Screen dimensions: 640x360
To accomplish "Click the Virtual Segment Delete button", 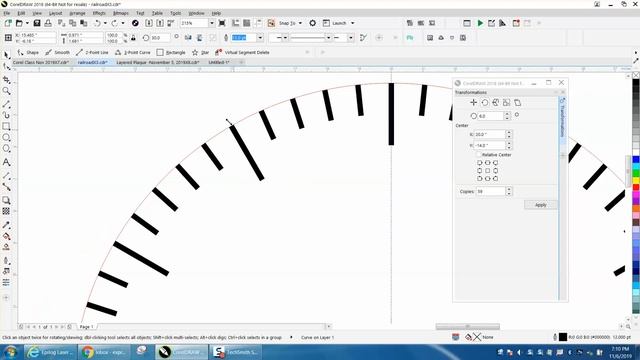I will [242, 52].
